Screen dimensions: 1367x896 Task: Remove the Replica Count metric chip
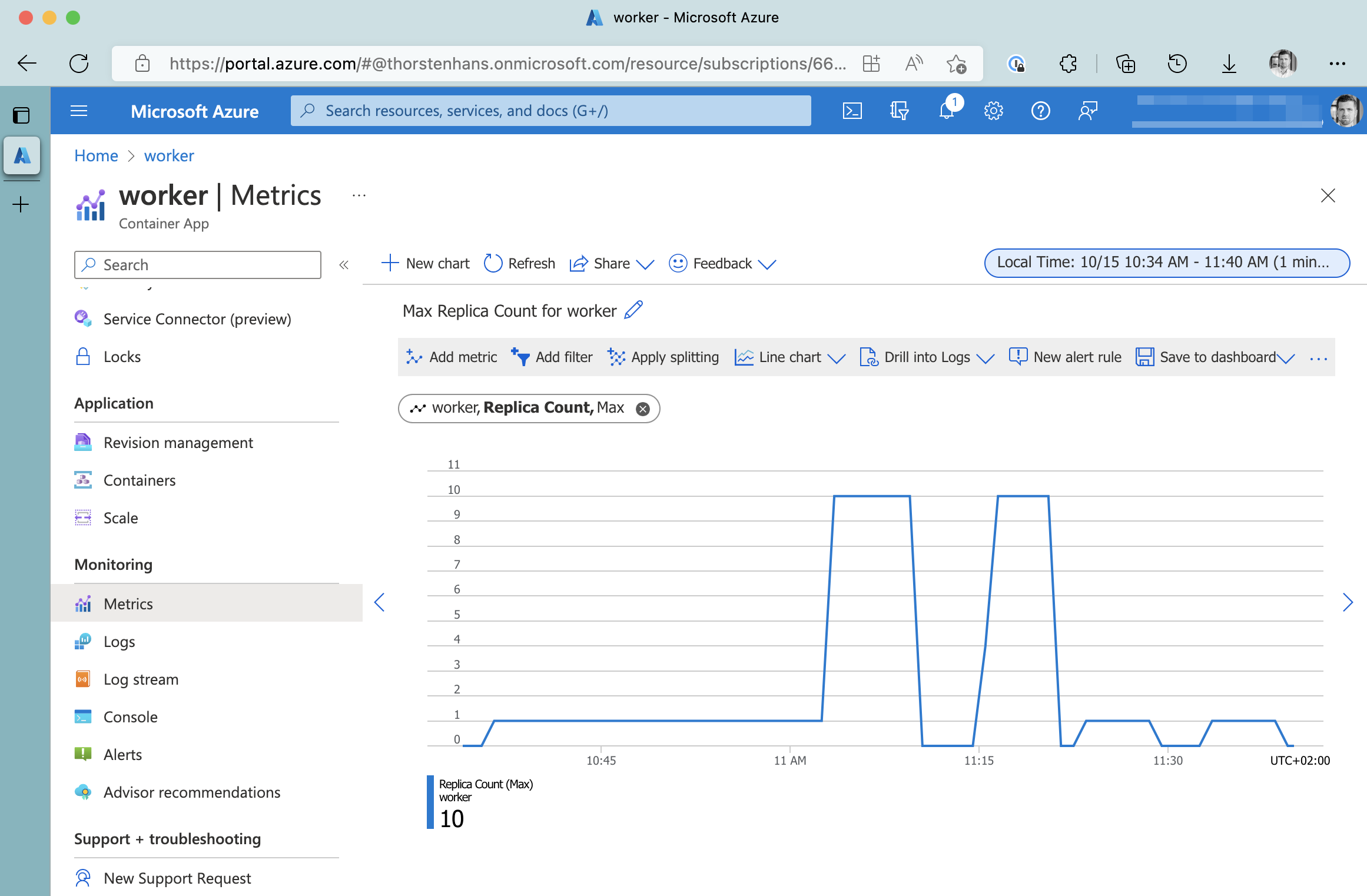[643, 409]
